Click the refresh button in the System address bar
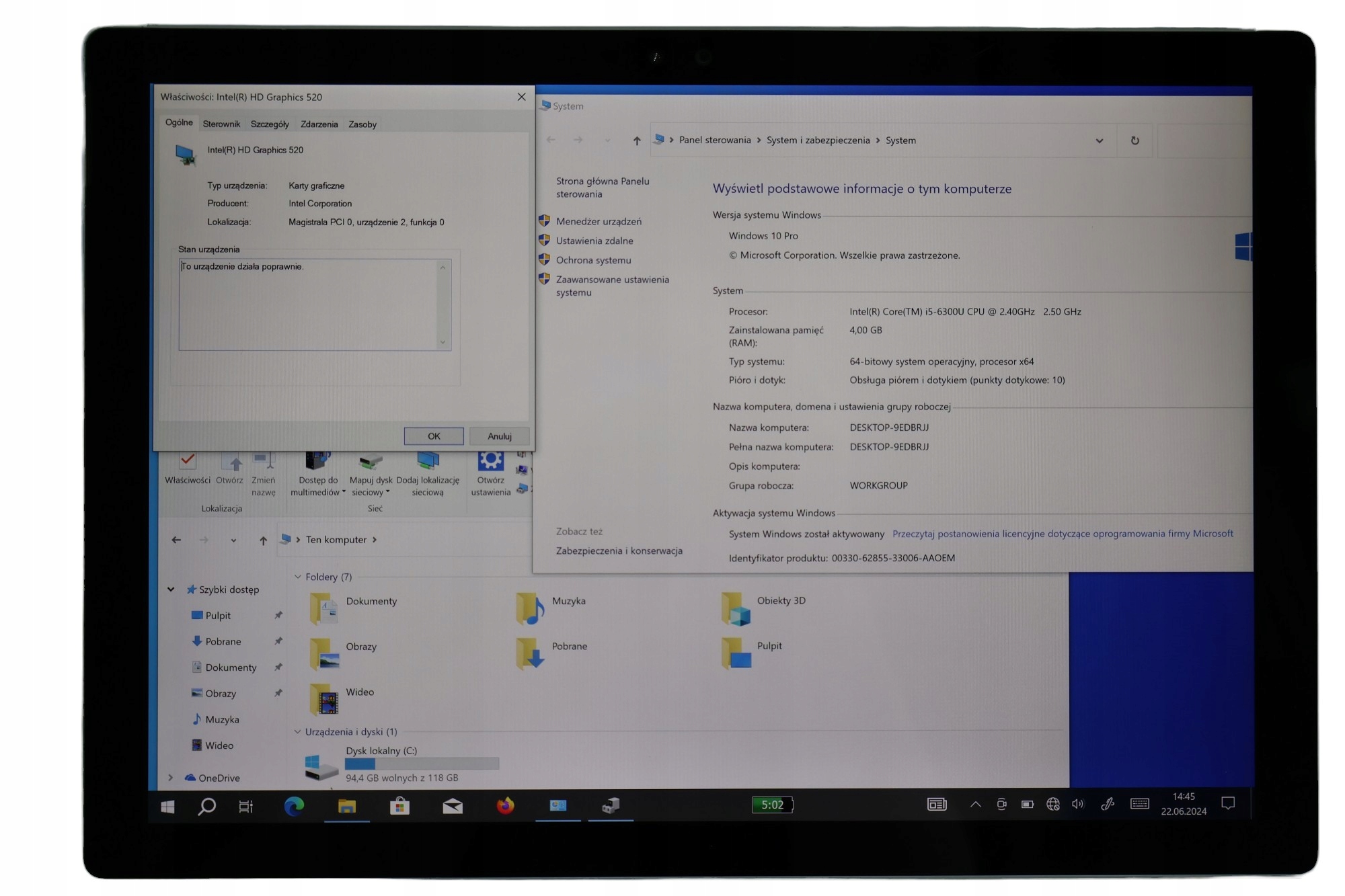 pos(1135,140)
